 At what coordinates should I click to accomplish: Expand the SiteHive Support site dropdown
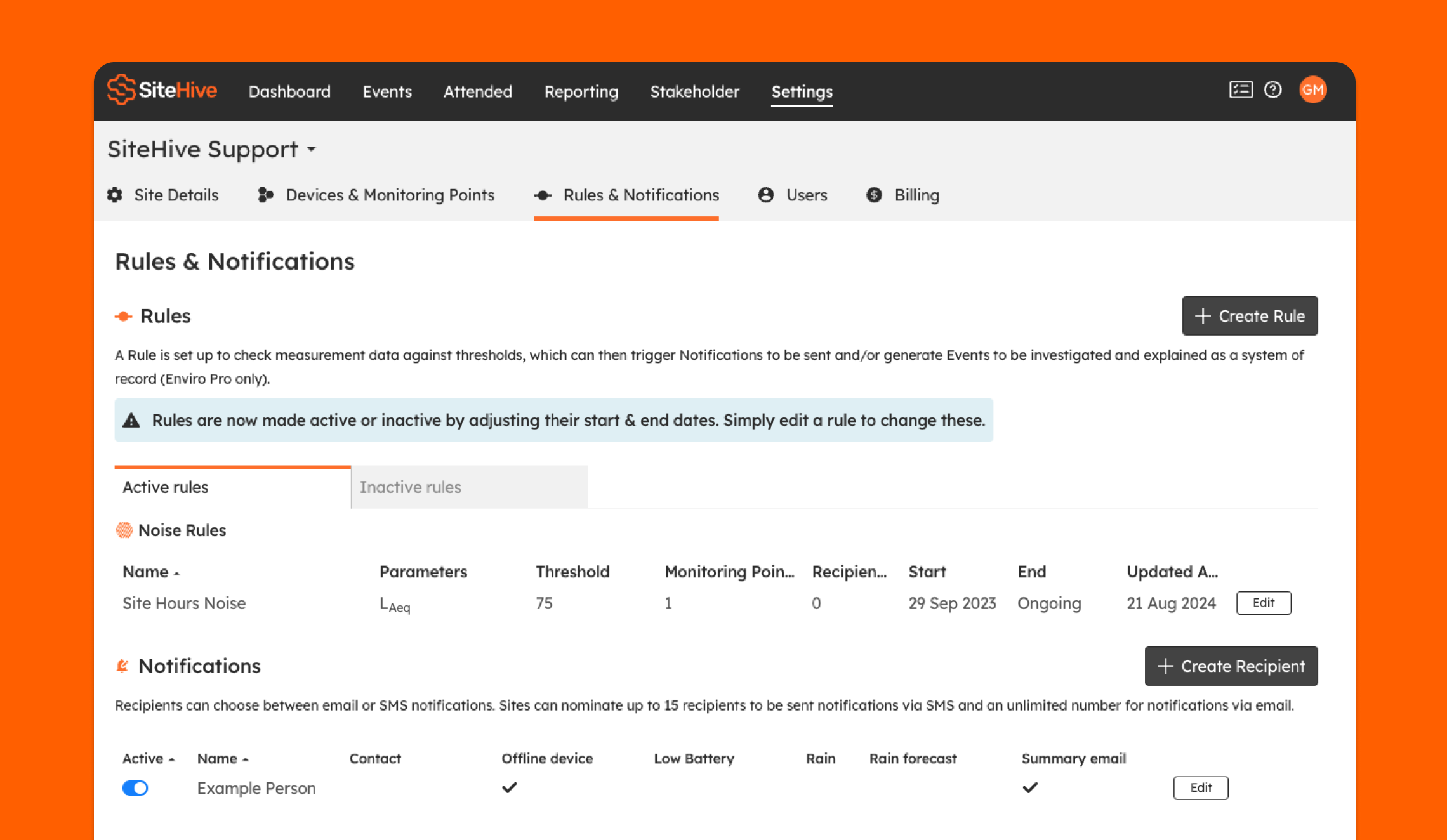312,150
